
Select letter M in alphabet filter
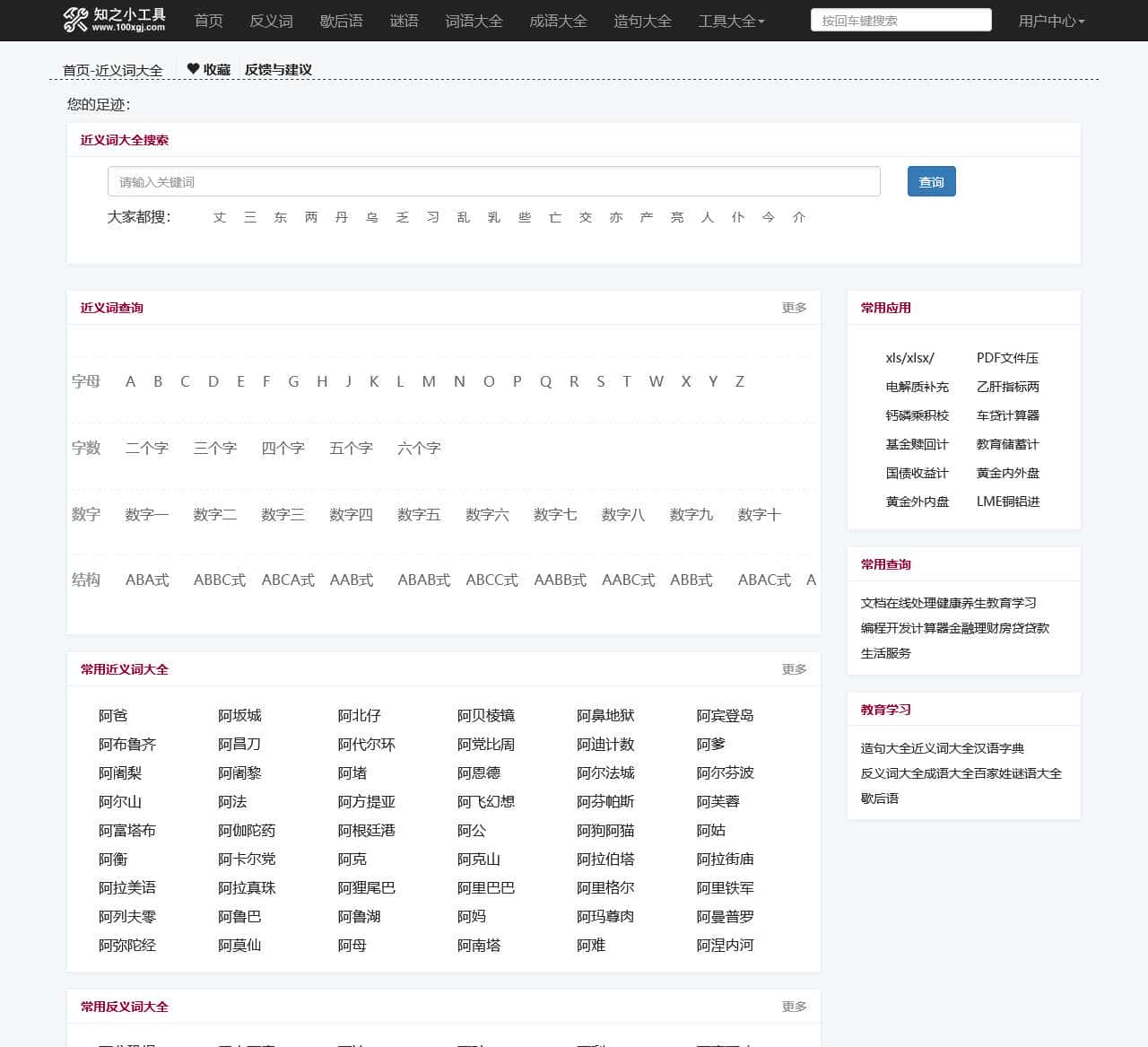(429, 381)
